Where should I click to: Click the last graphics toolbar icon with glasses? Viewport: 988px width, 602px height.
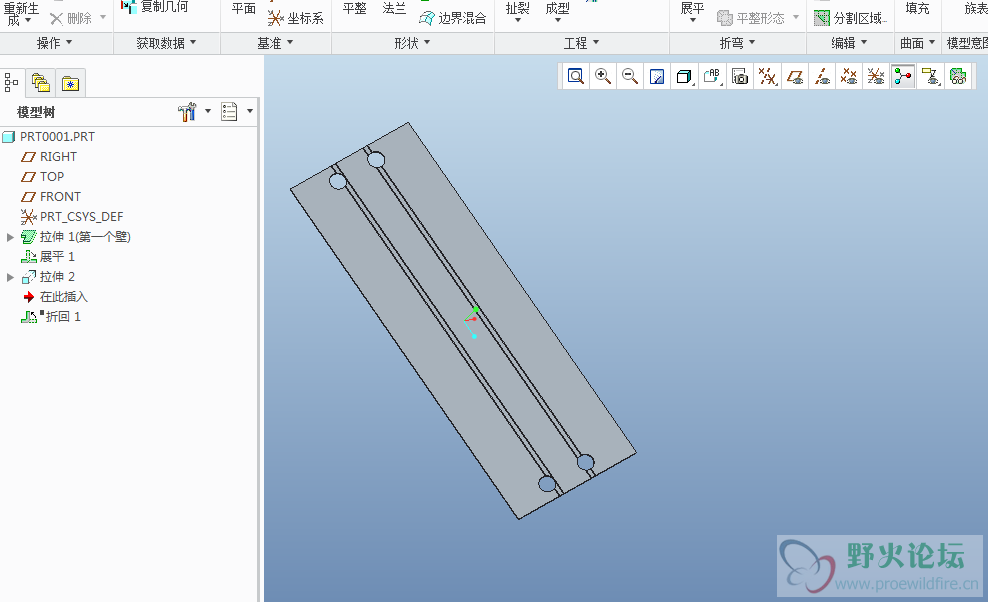pos(958,77)
